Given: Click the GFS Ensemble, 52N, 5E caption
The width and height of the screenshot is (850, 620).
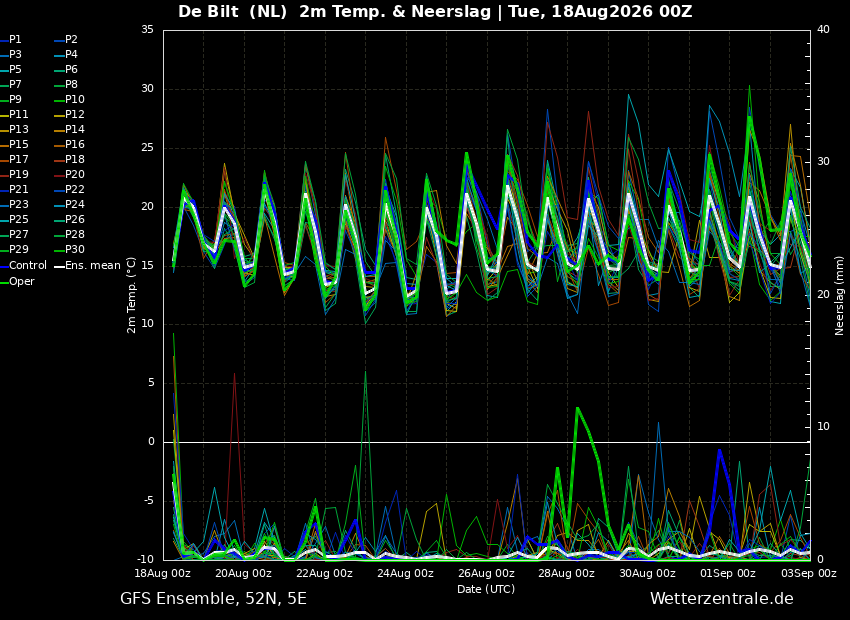Looking at the screenshot, I should click(x=213, y=599).
